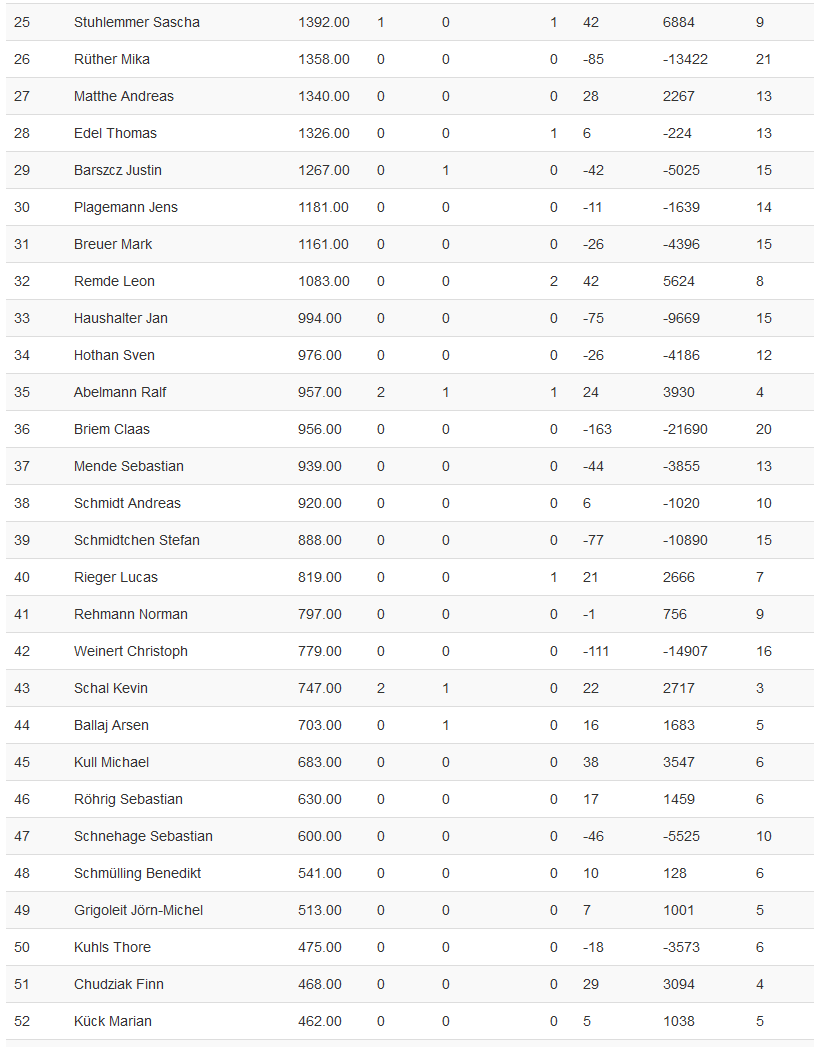Viewport: 814px width, 1047px height.
Task: Click the score value 1181.00
Action: [x=323, y=207]
